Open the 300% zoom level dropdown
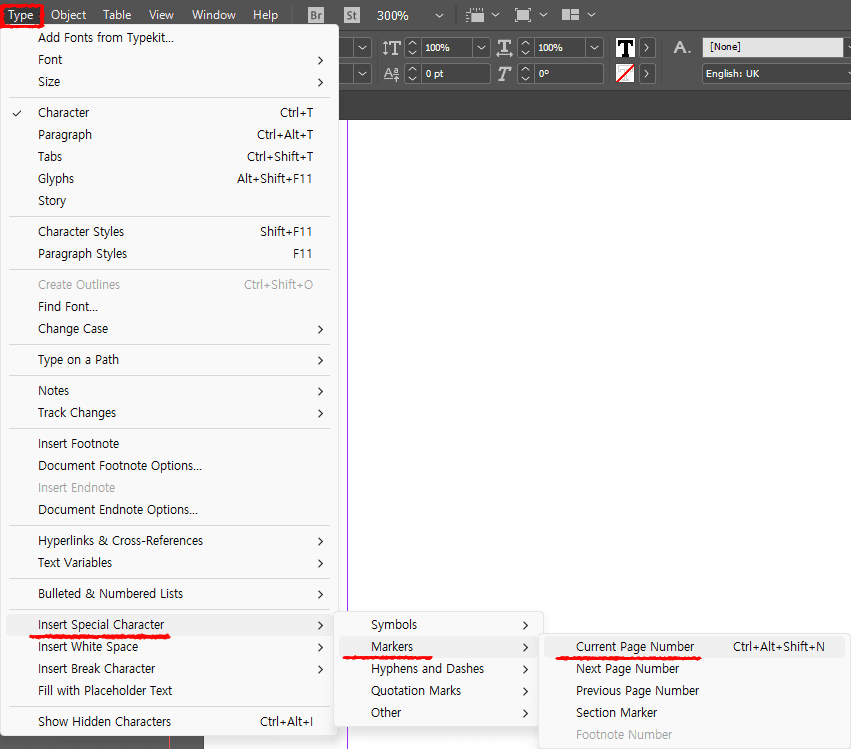This screenshot has height=749, width=851. click(x=438, y=14)
